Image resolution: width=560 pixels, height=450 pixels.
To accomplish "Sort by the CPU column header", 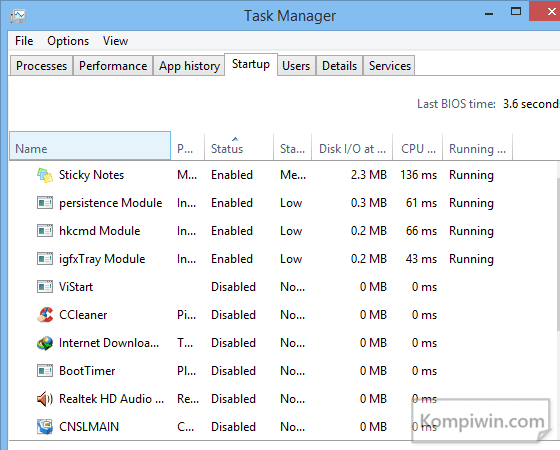I will [418, 146].
